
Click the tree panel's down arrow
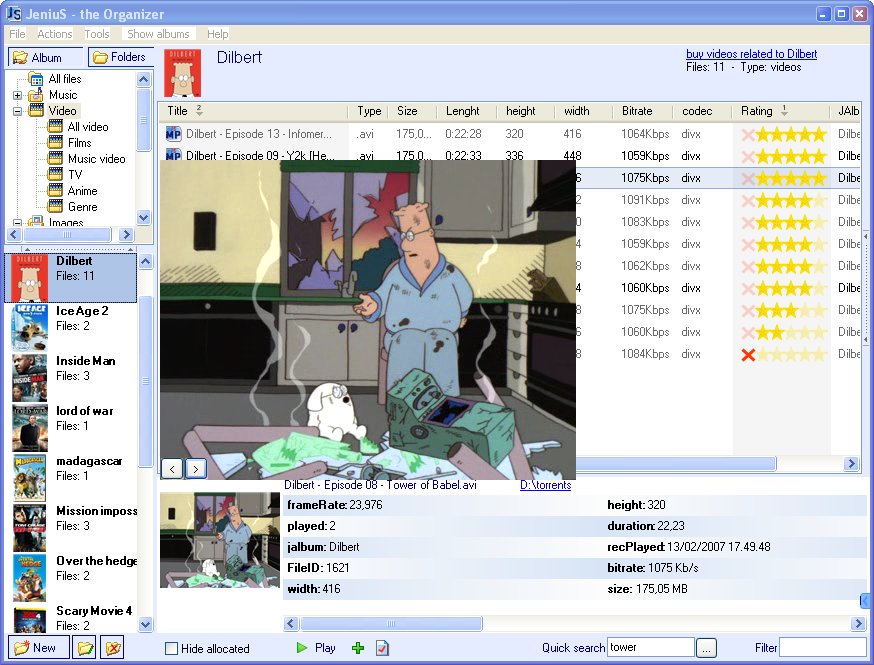(x=144, y=217)
